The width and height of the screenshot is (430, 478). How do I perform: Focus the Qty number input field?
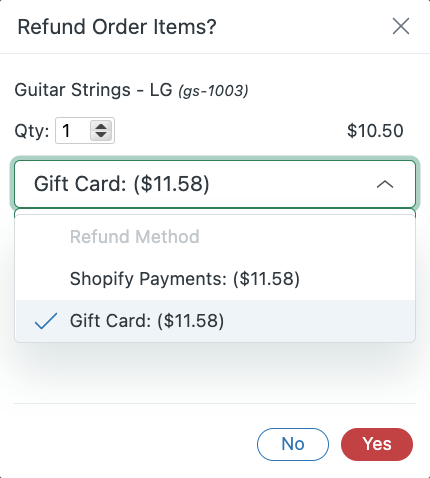[85, 131]
